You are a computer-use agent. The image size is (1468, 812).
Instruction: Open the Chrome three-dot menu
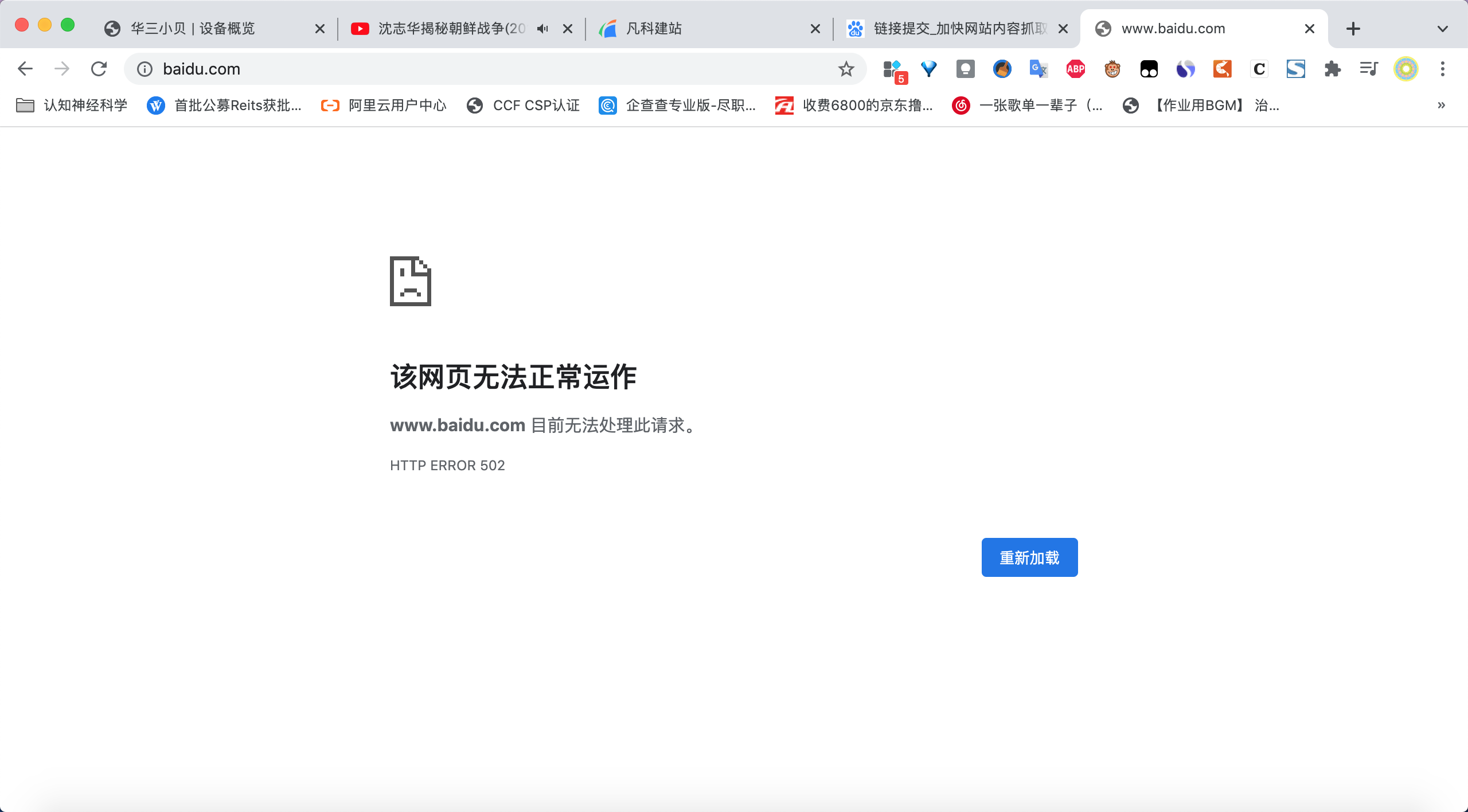point(1442,69)
